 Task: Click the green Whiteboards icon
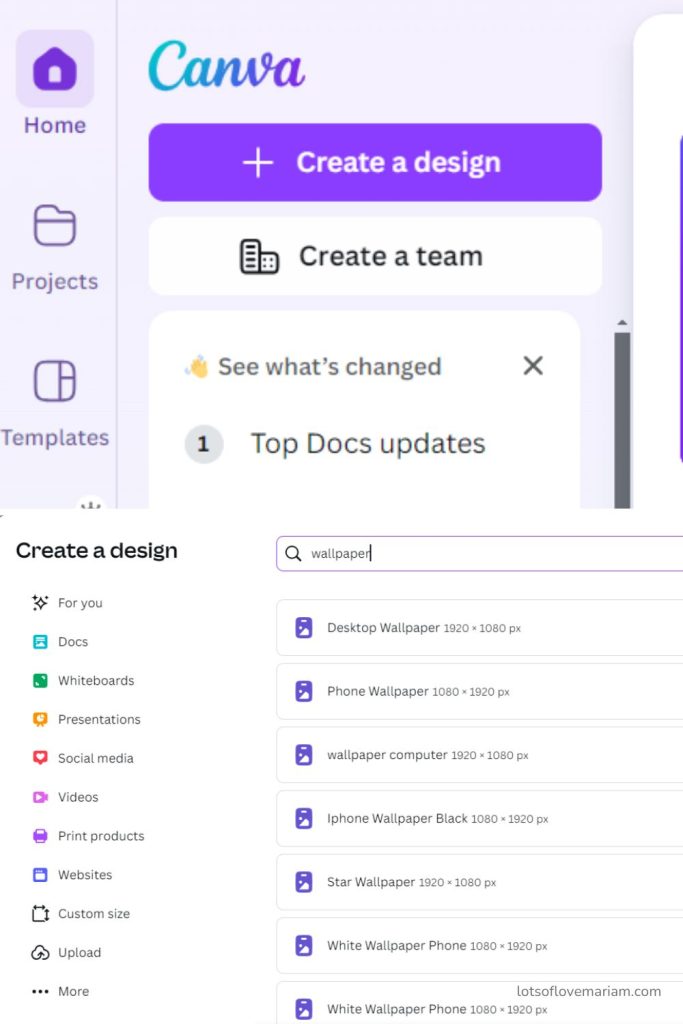(40, 680)
